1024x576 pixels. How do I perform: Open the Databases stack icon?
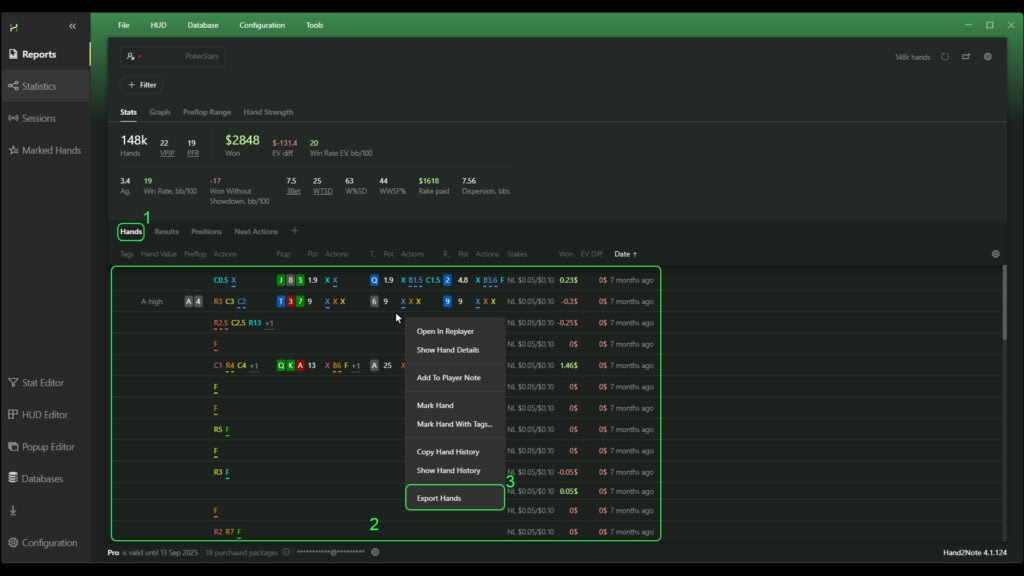point(14,479)
